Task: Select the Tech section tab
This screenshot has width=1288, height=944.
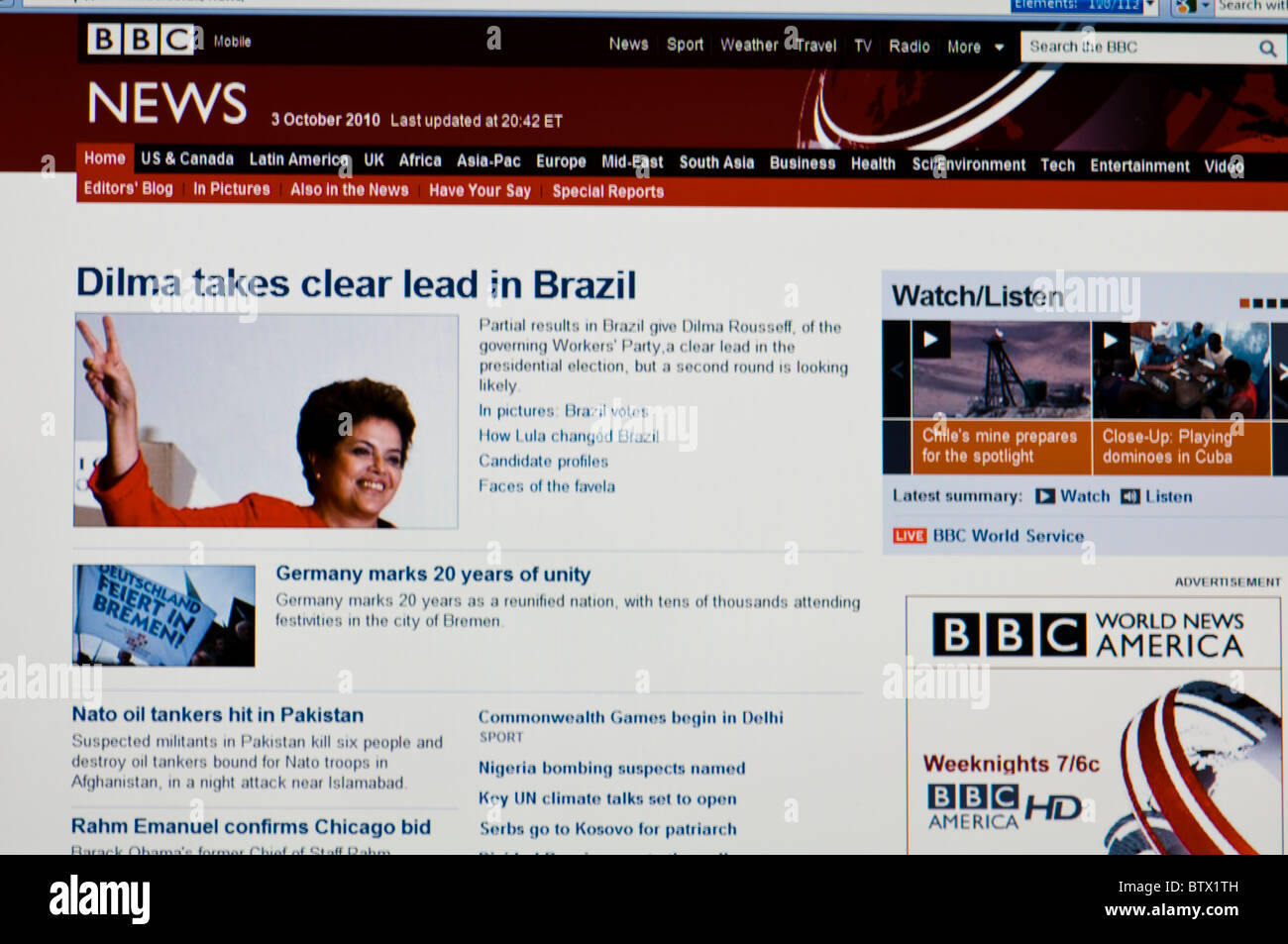Action: coord(1057,165)
